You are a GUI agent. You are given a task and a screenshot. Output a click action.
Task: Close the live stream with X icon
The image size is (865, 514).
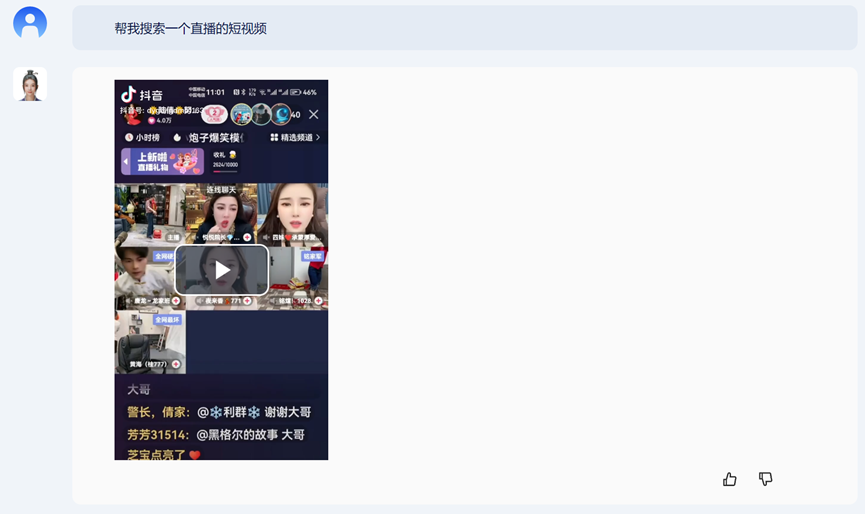click(313, 115)
